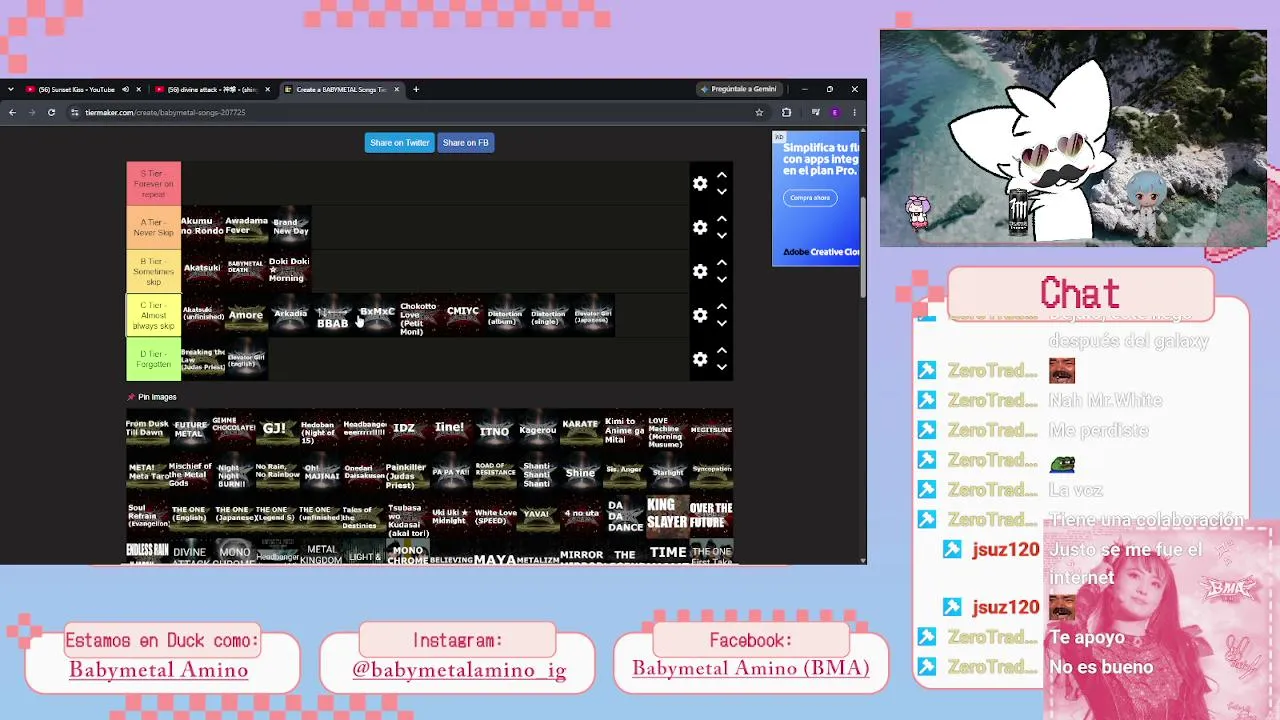The height and width of the screenshot is (720, 1280).
Task: Select the Brand New Day song tile
Action: 290,226
